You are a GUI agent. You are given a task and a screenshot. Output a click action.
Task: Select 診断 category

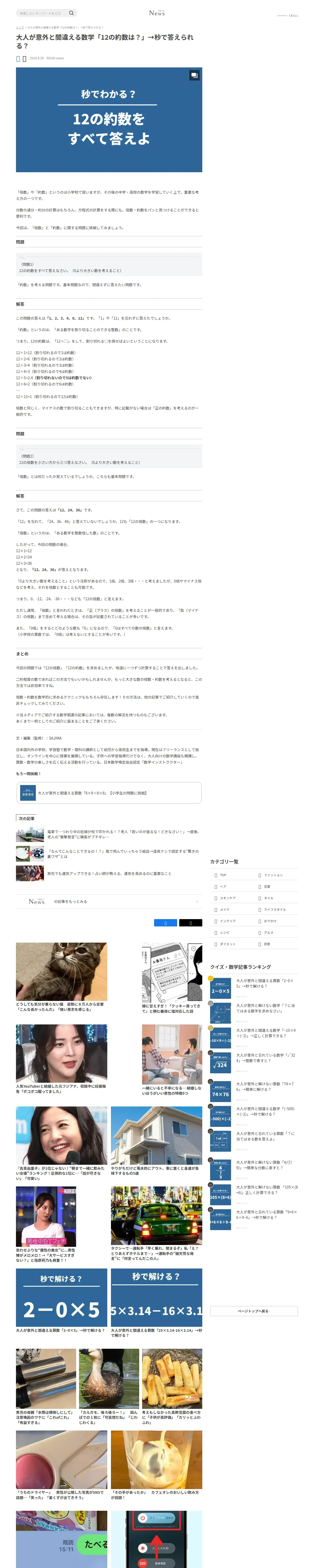[x=276, y=944]
